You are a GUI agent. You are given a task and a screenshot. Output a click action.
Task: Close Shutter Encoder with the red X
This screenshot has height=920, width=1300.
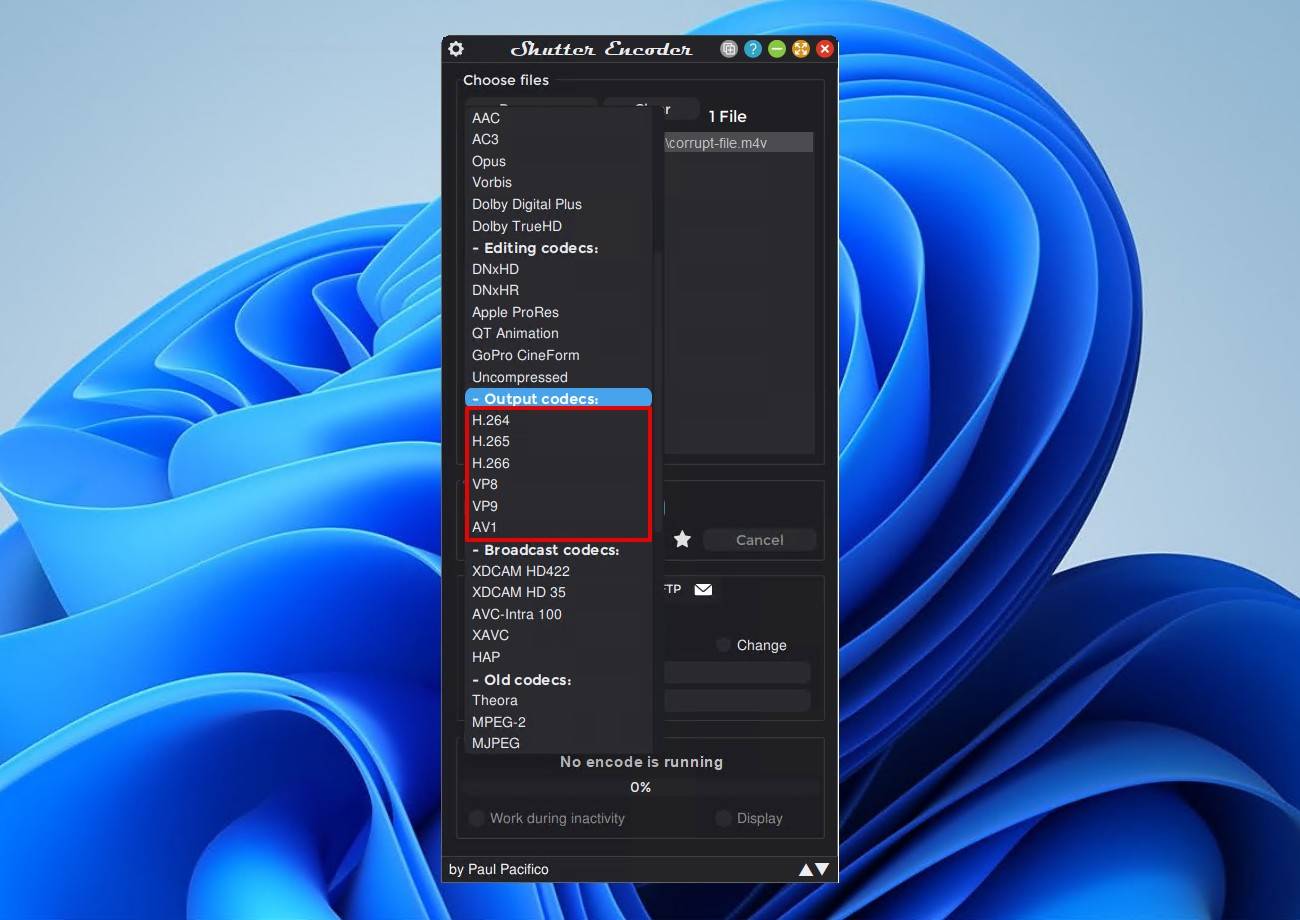[x=825, y=49]
